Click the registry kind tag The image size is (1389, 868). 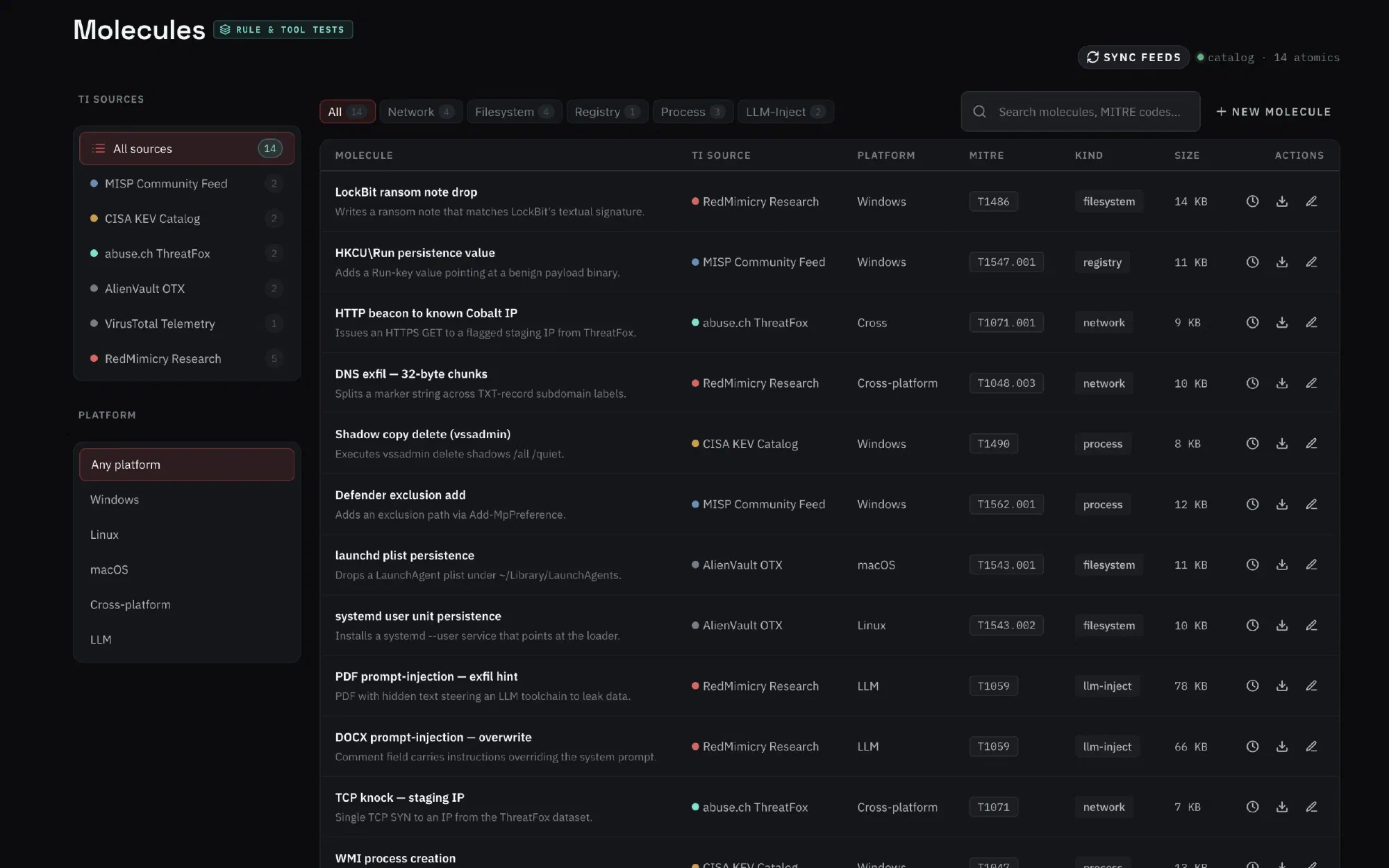(x=1102, y=262)
